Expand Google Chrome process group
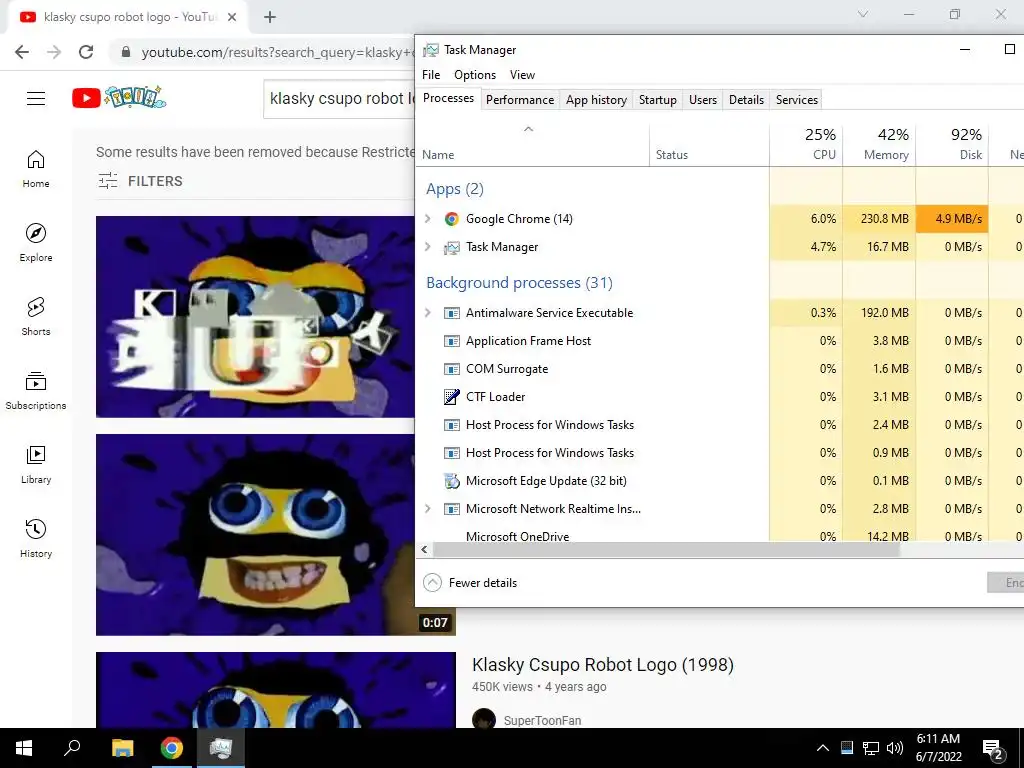Image resolution: width=1024 pixels, height=768 pixels. (x=428, y=219)
